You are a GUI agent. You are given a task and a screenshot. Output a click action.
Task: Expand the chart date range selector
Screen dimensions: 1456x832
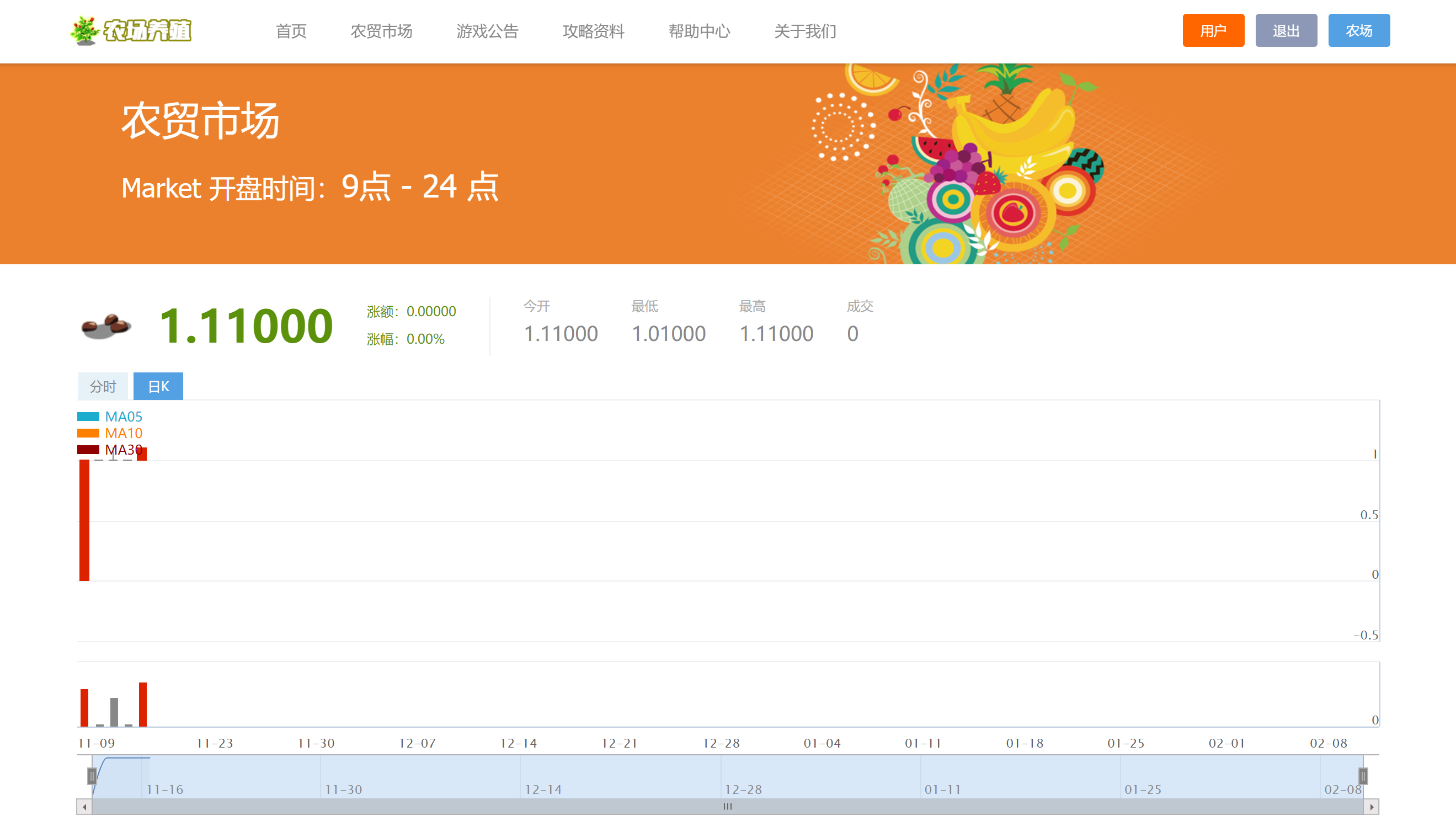pyautogui.click(x=91, y=775)
